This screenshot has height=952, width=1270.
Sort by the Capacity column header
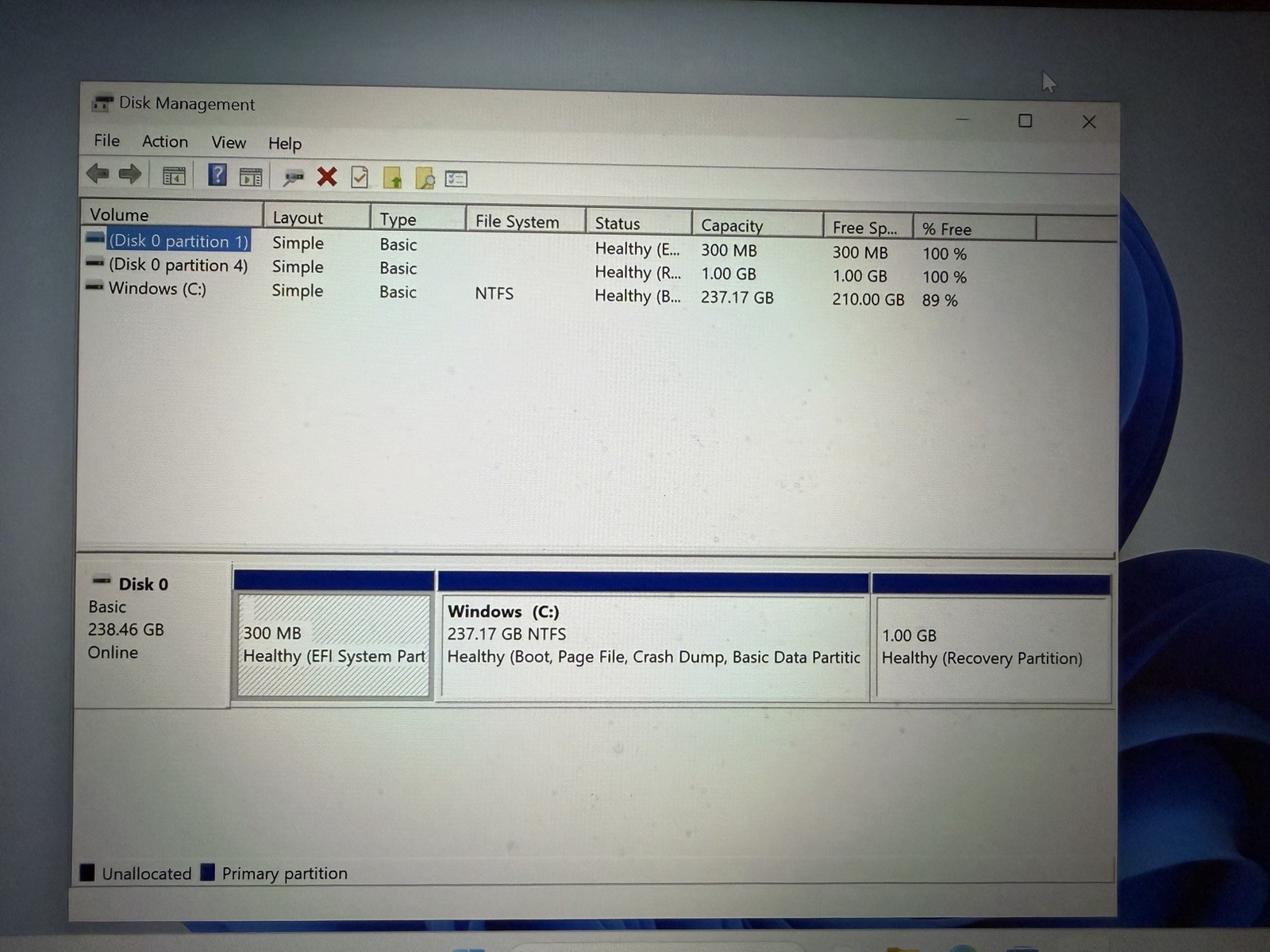tap(757, 225)
